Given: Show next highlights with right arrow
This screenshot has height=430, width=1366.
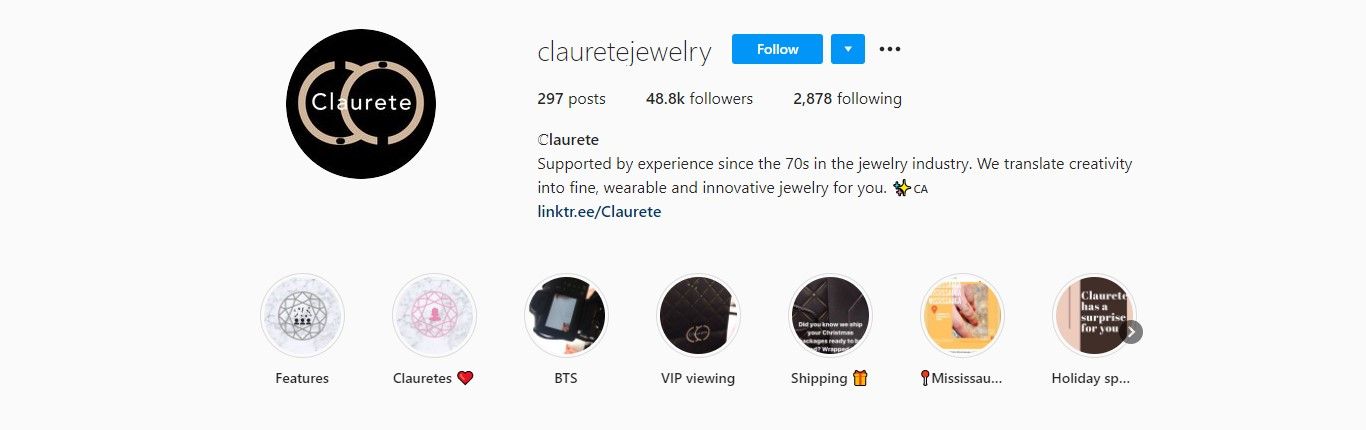Looking at the screenshot, I should (x=1131, y=332).
